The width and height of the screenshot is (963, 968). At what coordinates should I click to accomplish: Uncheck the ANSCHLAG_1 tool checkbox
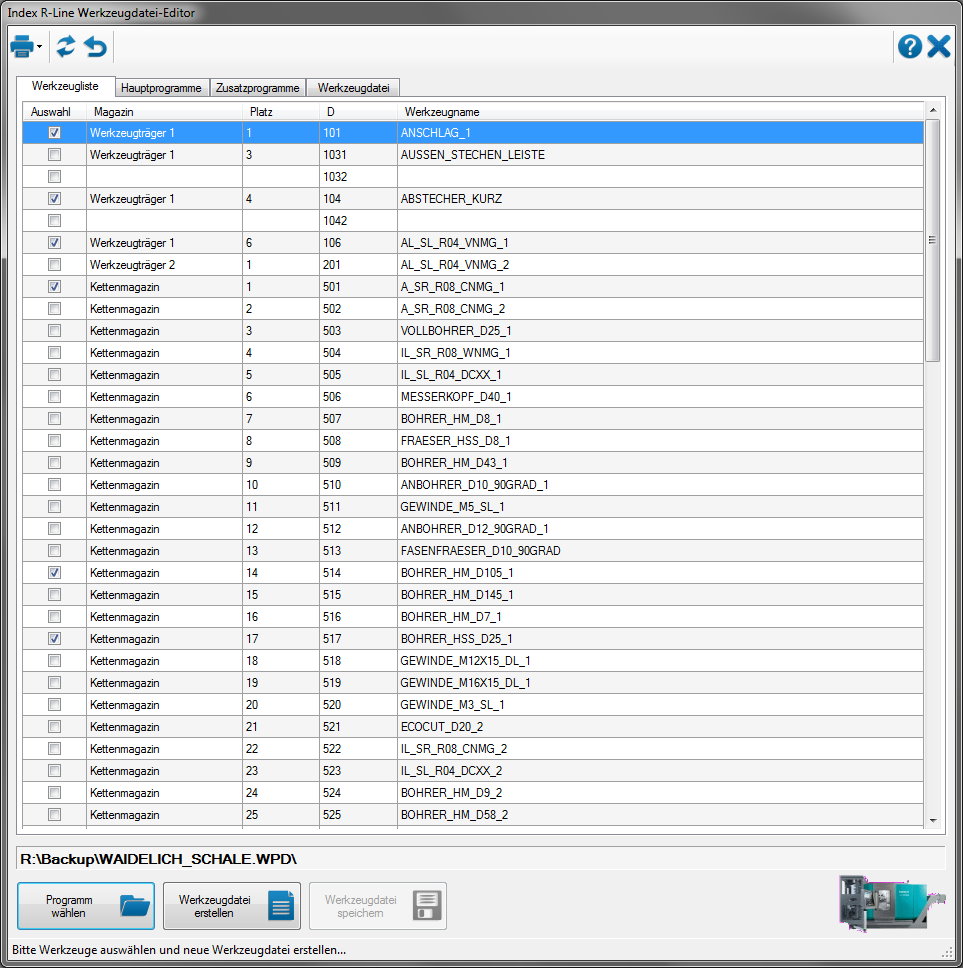(x=54, y=132)
